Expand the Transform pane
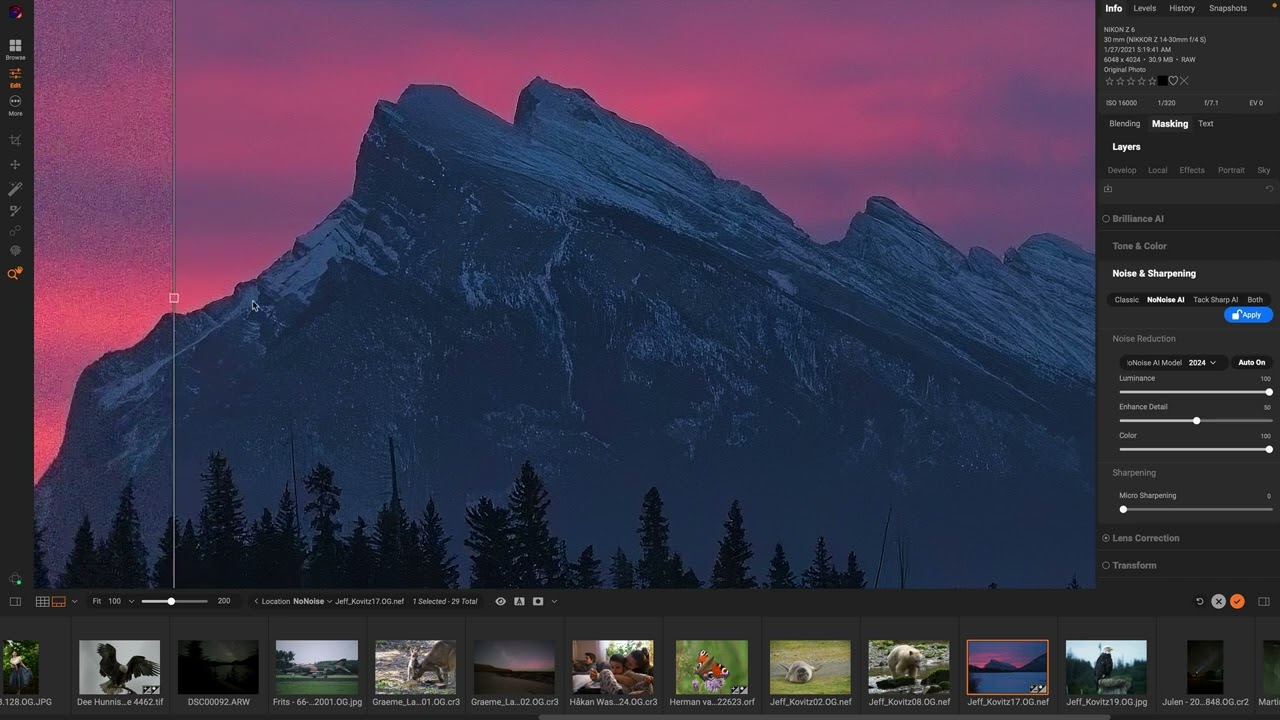 [1134, 565]
